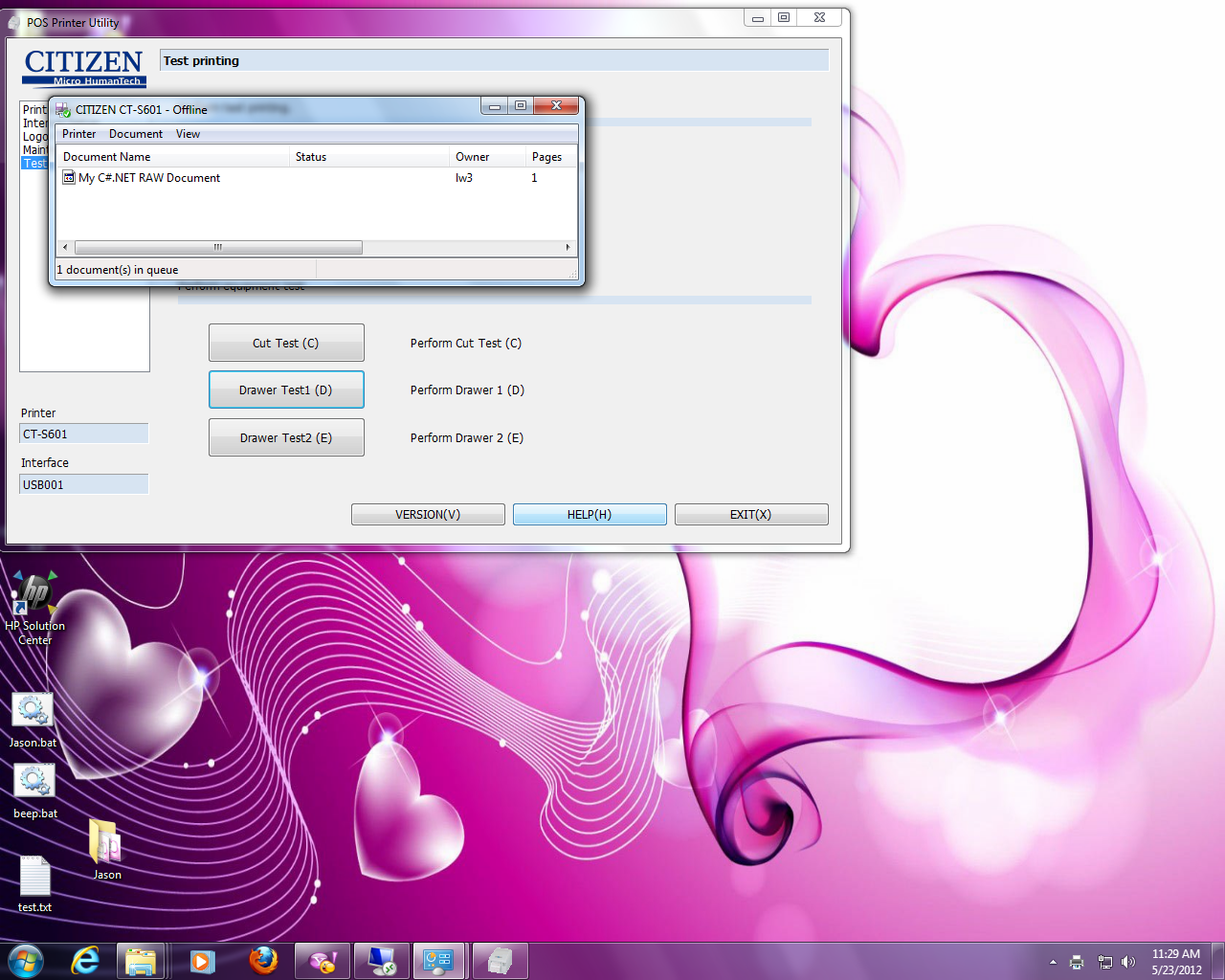Select the Jason.bat desktop file

pos(33,721)
